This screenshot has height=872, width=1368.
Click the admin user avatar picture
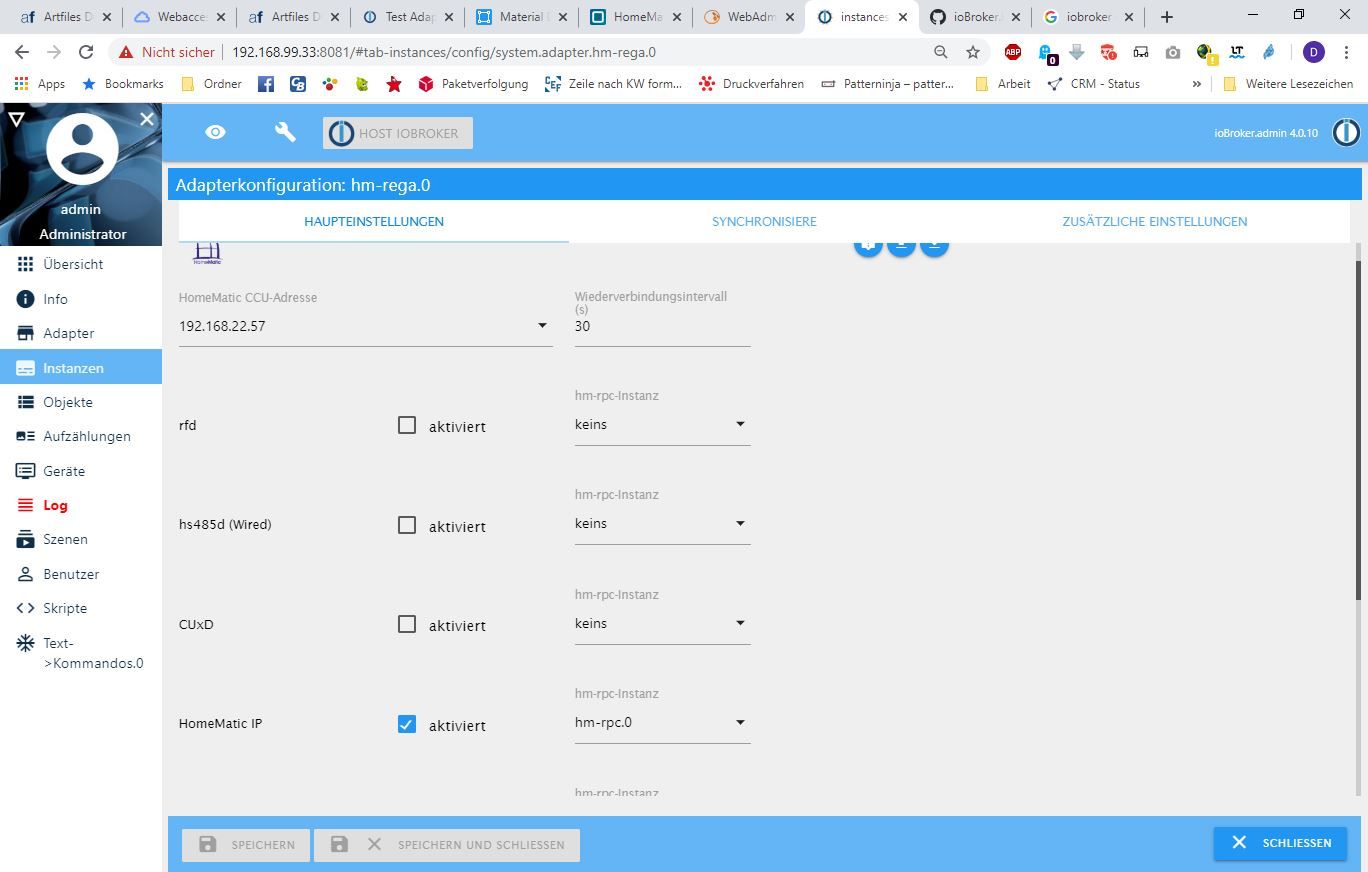pos(82,149)
